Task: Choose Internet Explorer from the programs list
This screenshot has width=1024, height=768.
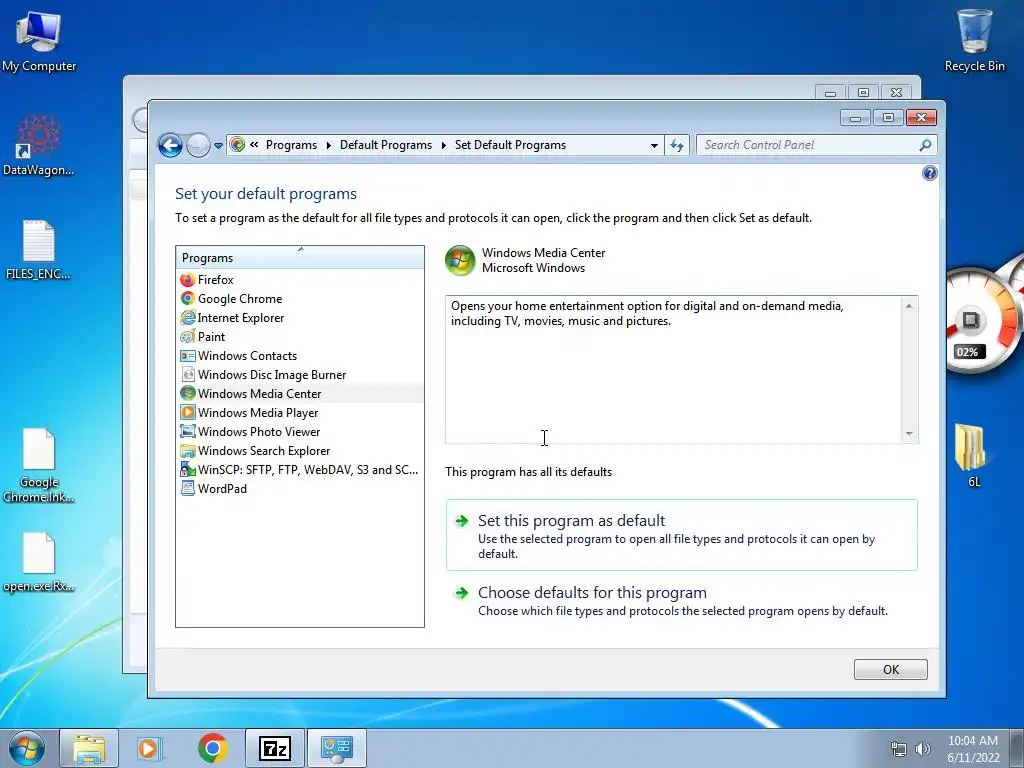Action: point(300,317)
